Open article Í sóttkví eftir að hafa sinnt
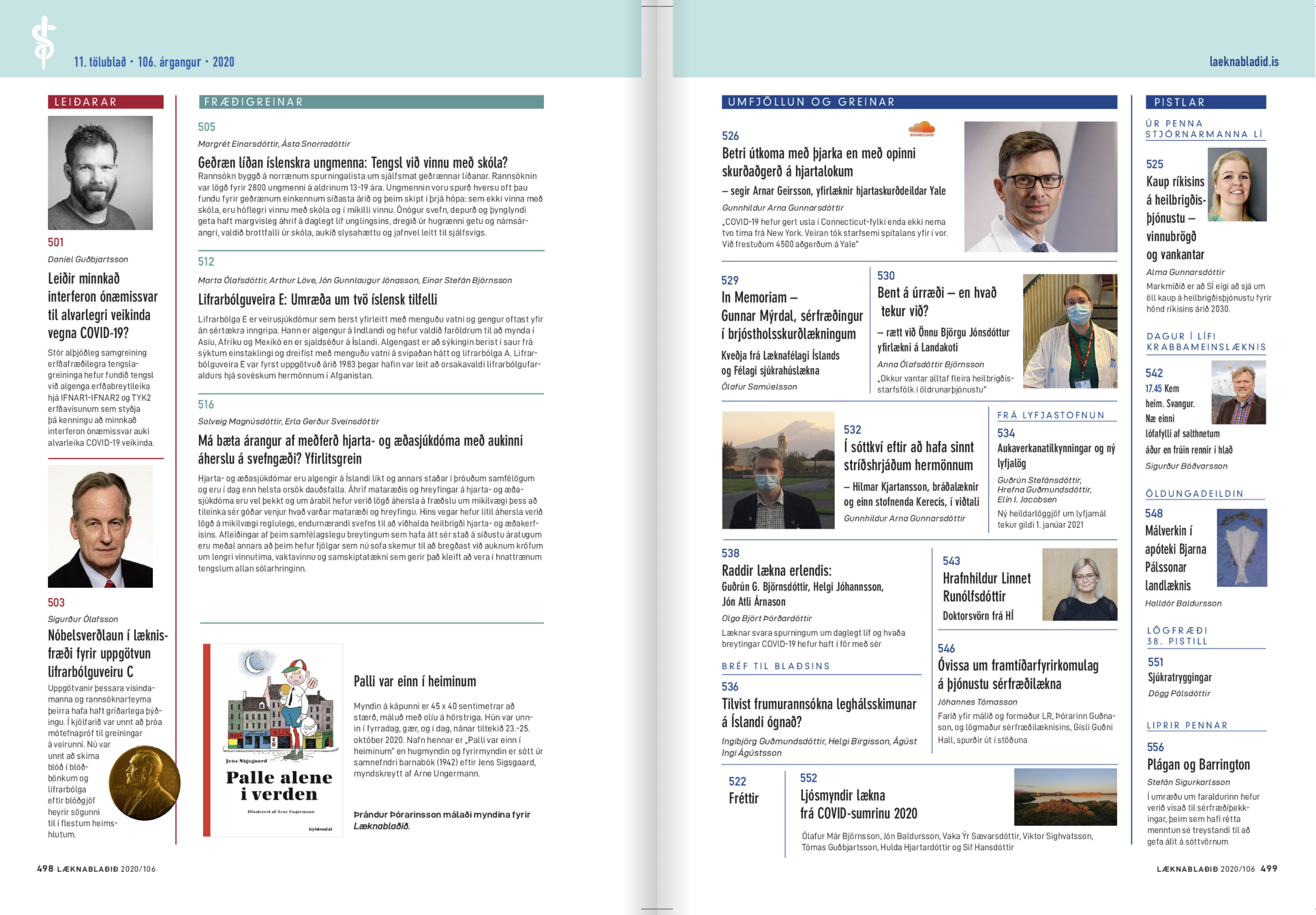Image resolution: width=1316 pixels, height=915 pixels. [908, 456]
